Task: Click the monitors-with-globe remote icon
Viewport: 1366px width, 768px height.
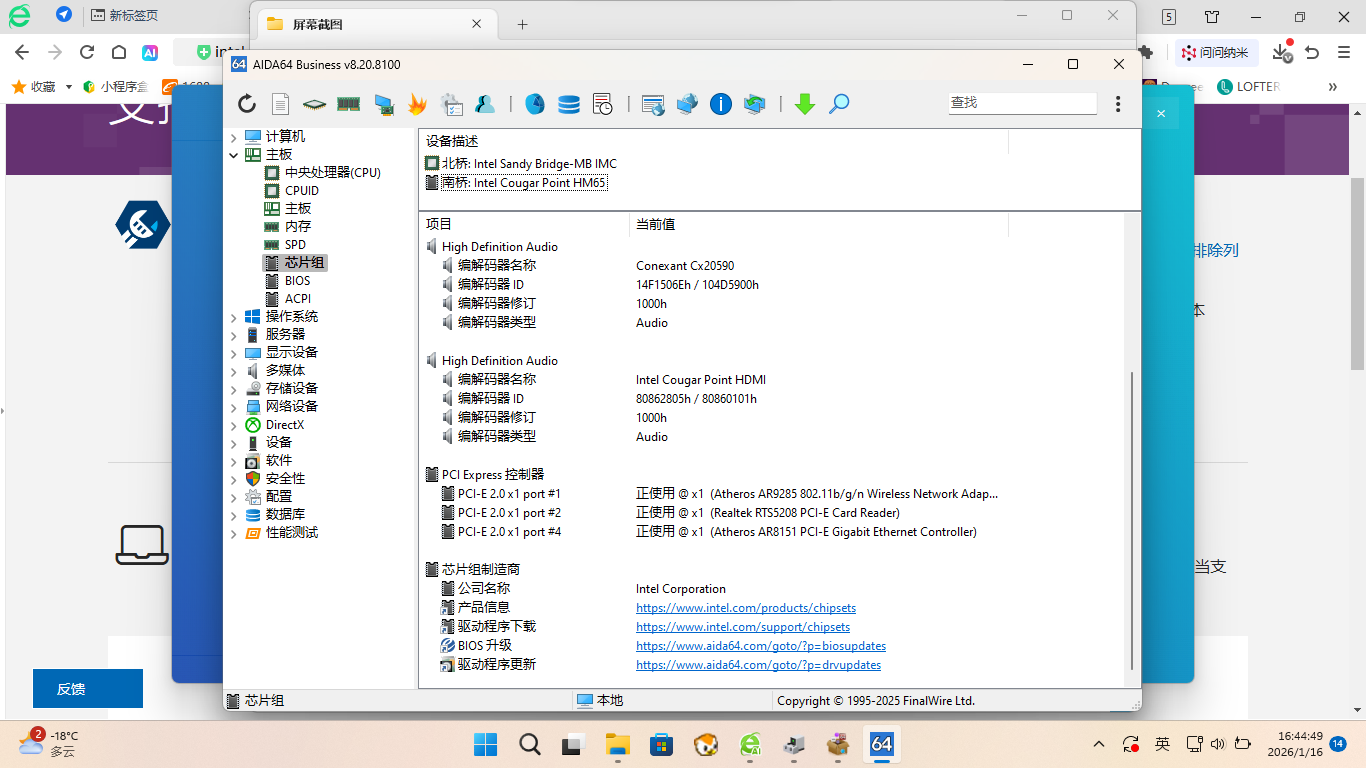Action: tap(687, 103)
